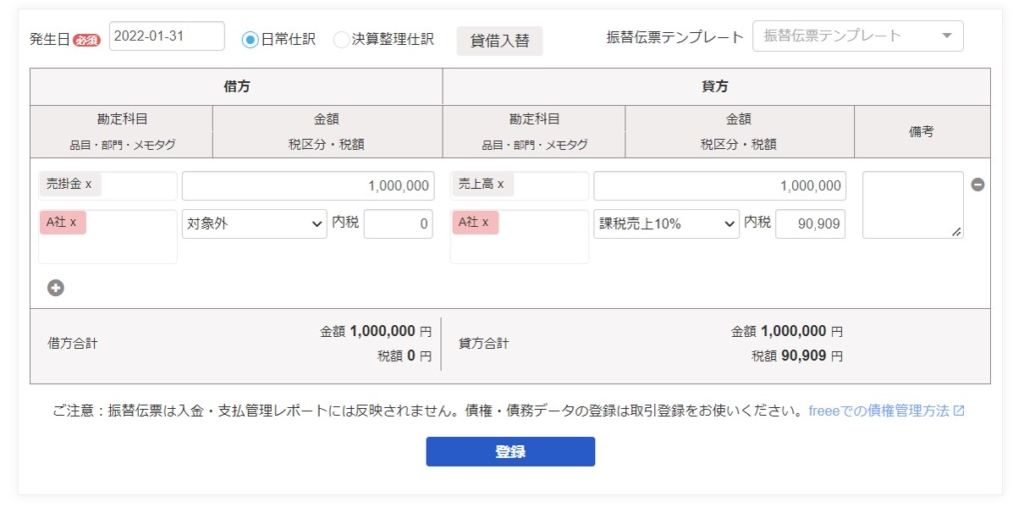Click the blue 登録 button

click(x=510, y=452)
